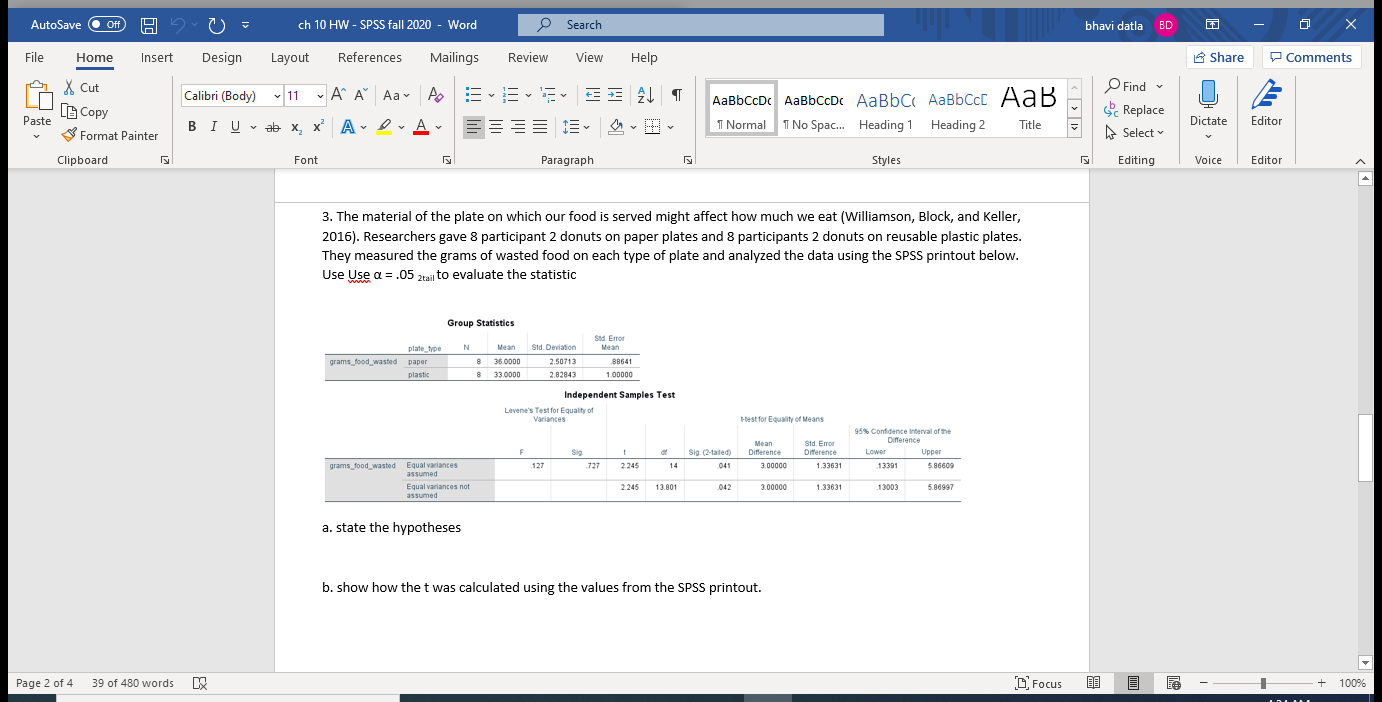Open the Dictate voice tool
1382x702 pixels.
1208,109
